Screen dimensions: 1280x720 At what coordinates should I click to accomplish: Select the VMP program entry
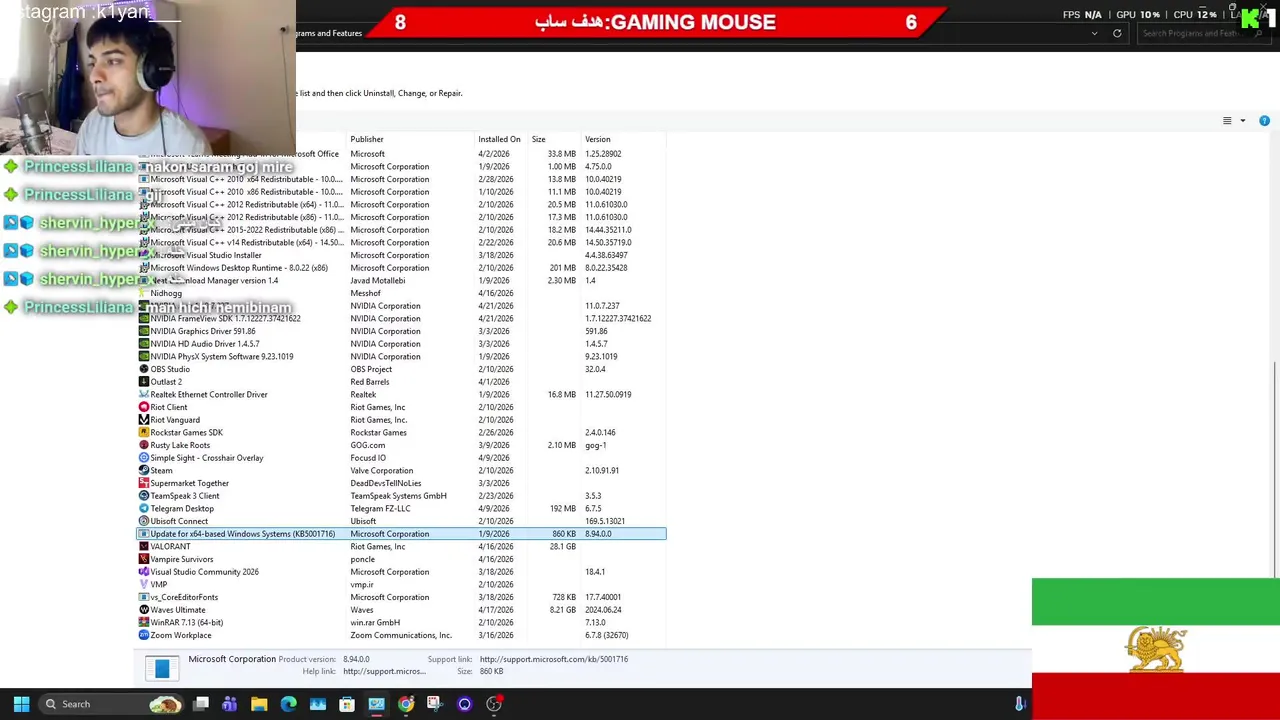coord(401,585)
